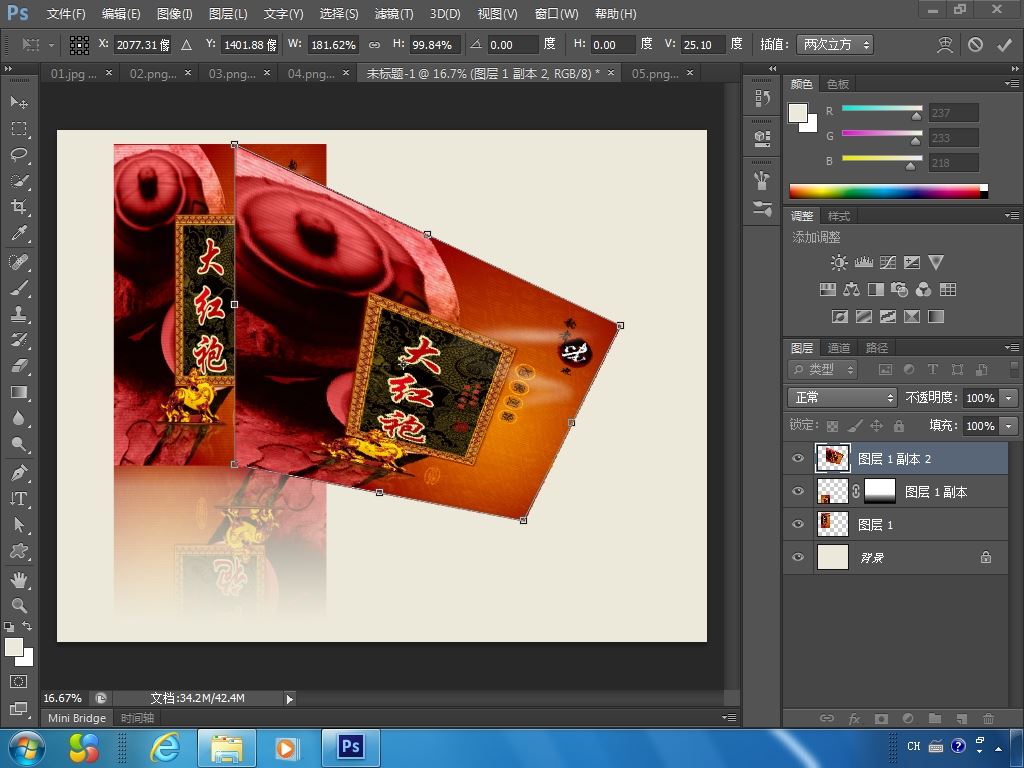Hide the 背景 layer visibility eye
The height and width of the screenshot is (768, 1024).
coord(797,557)
